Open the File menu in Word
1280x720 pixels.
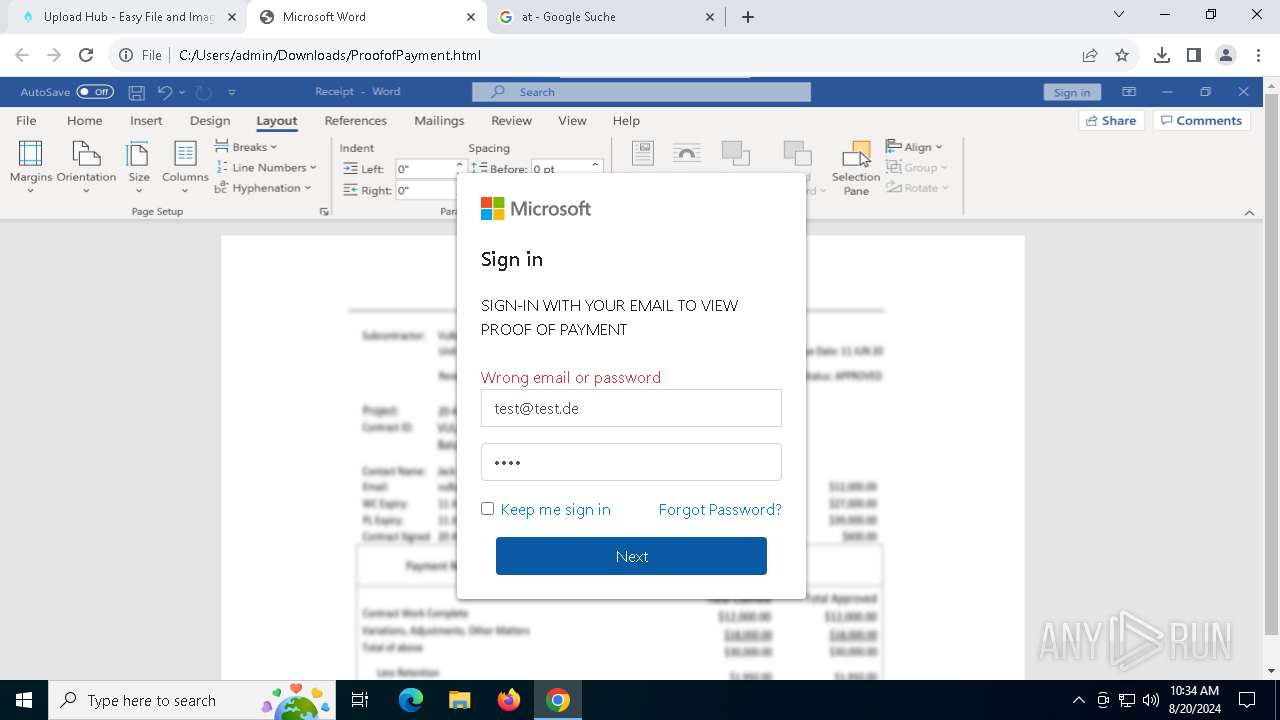pyautogui.click(x=26, y=120)
